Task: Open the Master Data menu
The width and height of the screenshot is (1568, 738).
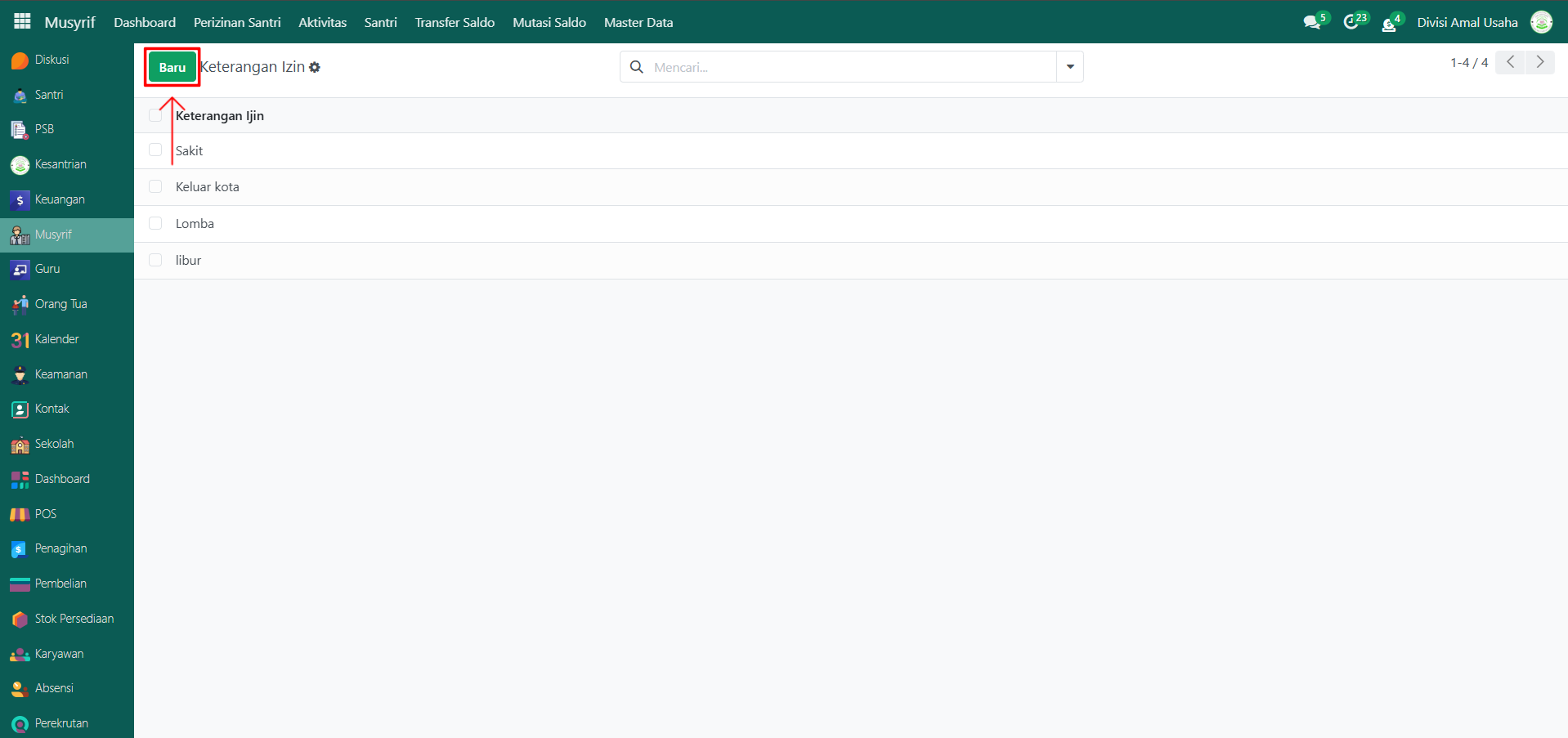Action: point(638,22)
